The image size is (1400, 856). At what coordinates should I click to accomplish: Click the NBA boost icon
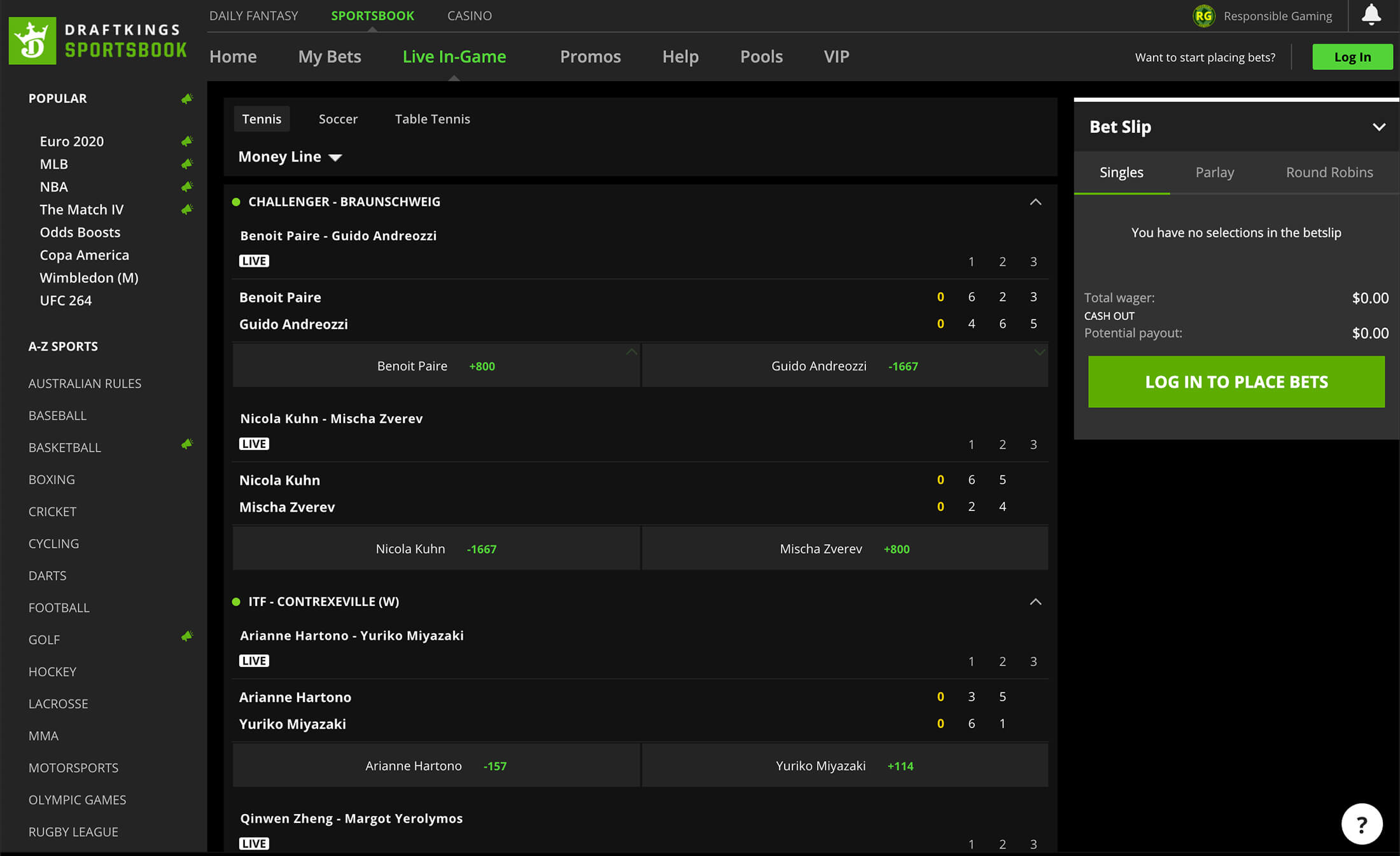(x=186, y=187)
